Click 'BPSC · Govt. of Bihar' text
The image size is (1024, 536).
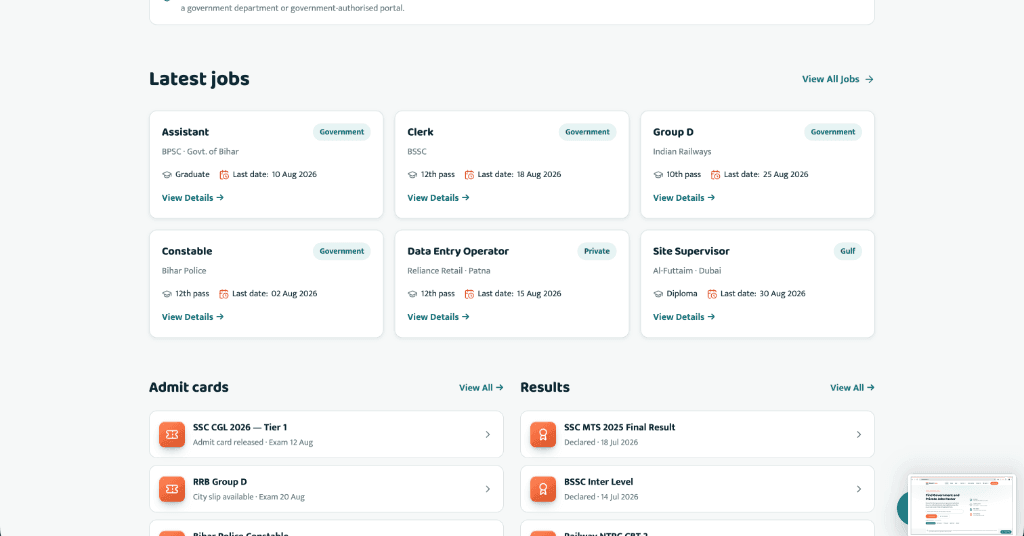[x=200, y=151]
